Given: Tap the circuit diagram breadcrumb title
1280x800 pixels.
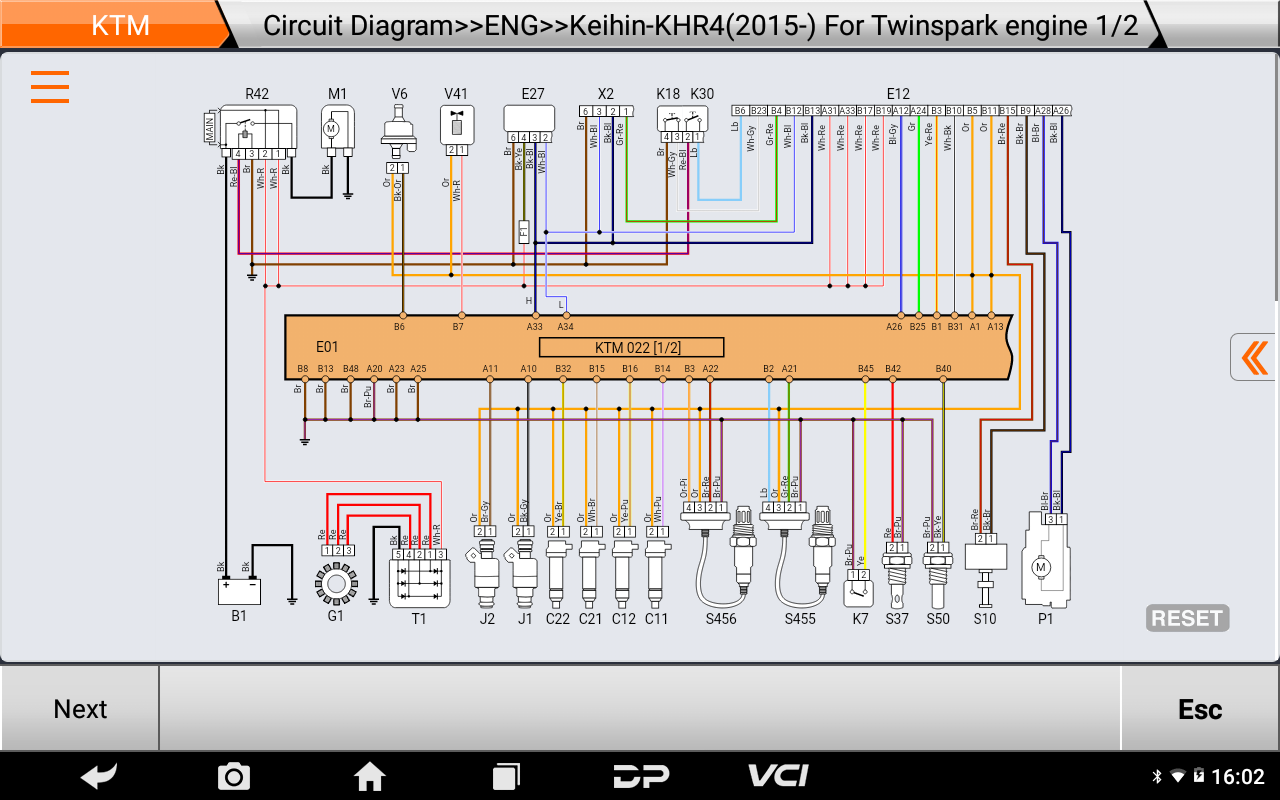Looking at the screenshot, I should [700, 25].
